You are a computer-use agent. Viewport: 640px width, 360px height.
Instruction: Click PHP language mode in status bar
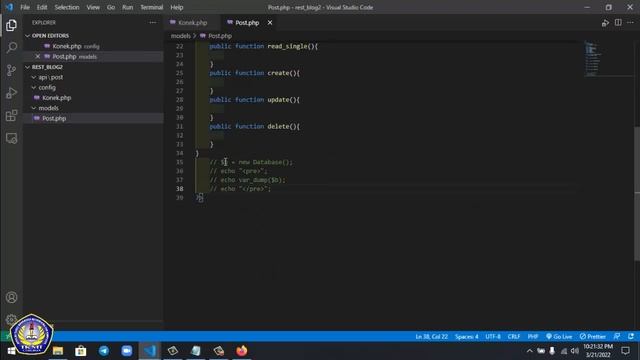point(533,336)
